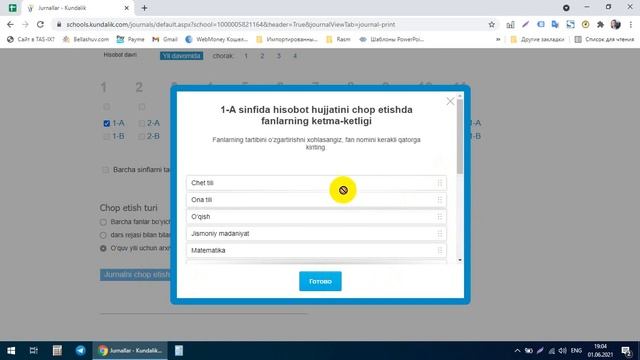The image size is (640, 360).
Task: Toggle the grade 2 column checkbox
Action: pyautogui.click(x=142, y=107)
